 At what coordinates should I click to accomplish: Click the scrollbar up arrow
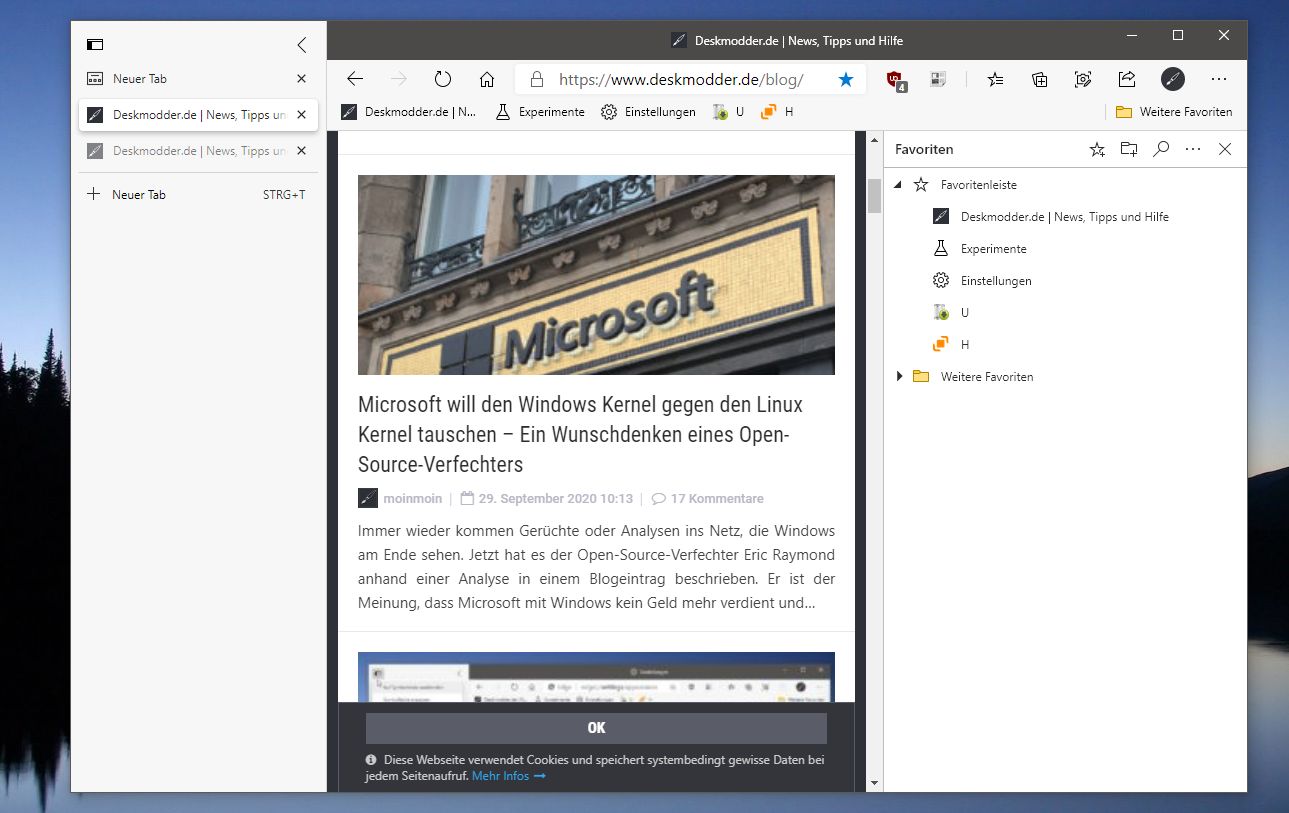(874, 138)
